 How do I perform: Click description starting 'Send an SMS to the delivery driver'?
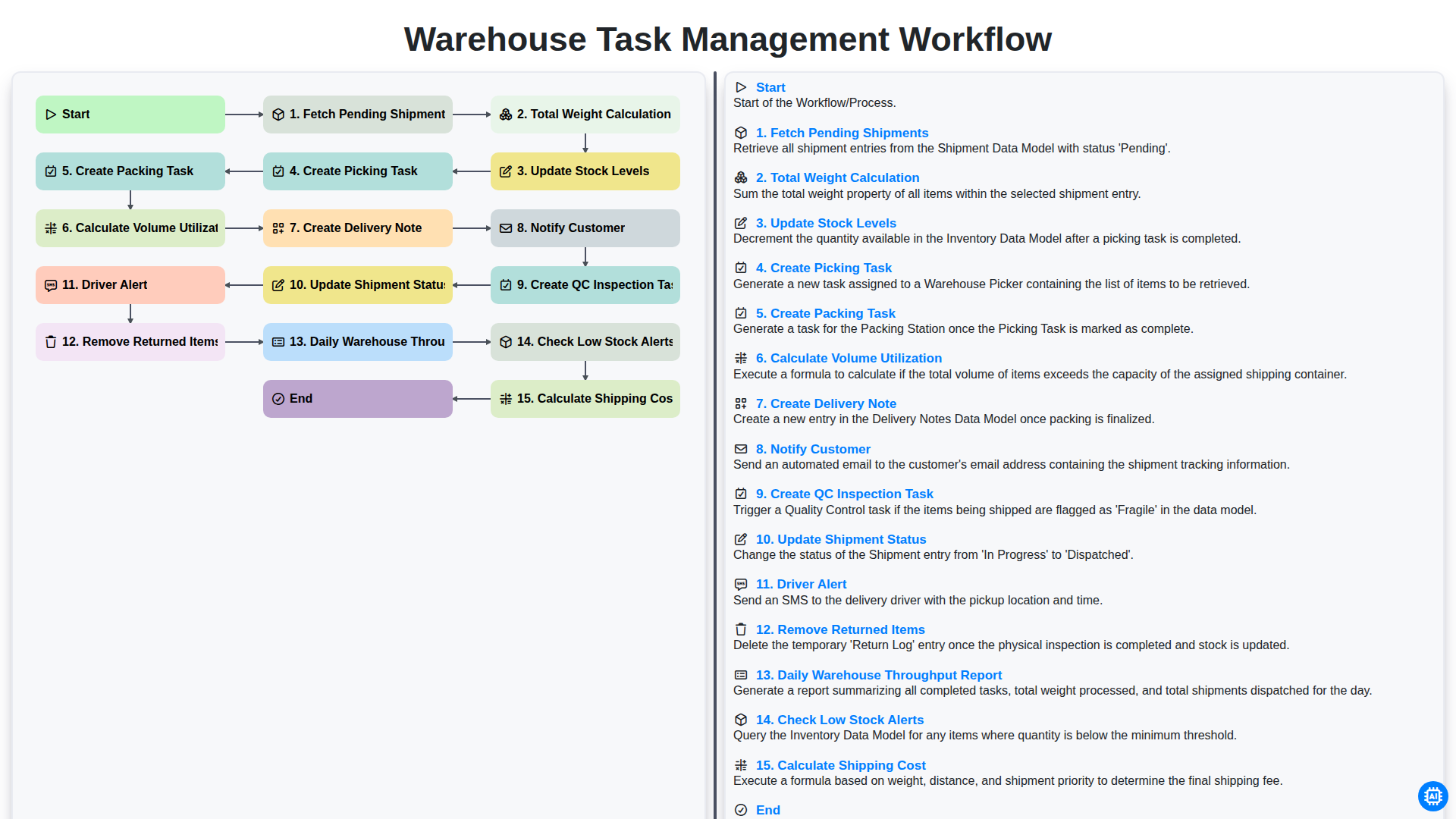point(918,601)
